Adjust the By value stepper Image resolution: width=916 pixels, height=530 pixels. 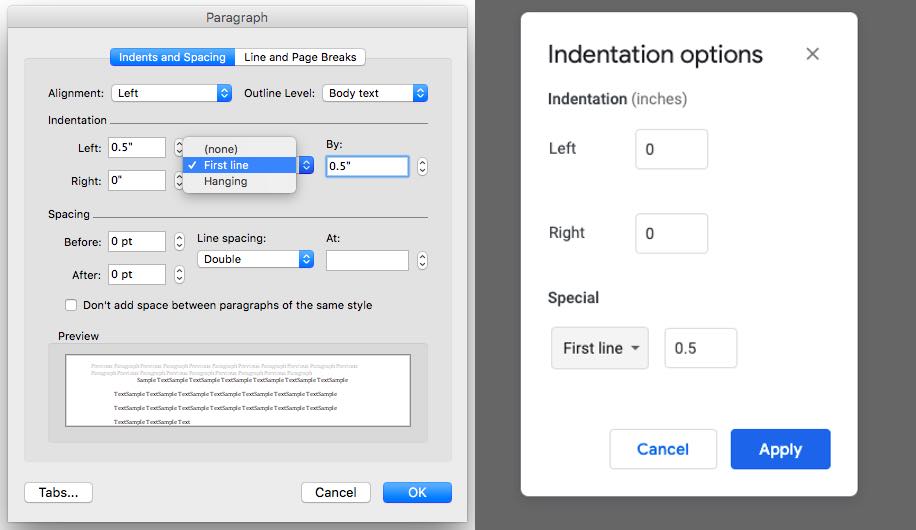click(422, 167)
